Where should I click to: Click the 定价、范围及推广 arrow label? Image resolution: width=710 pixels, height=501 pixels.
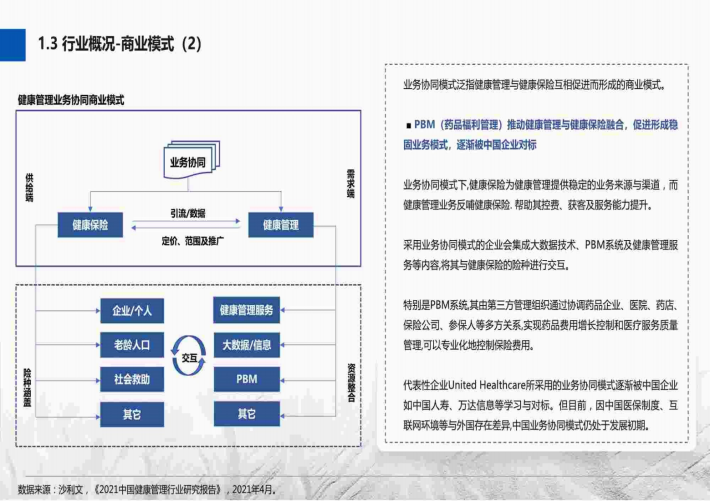click(192, 241)
